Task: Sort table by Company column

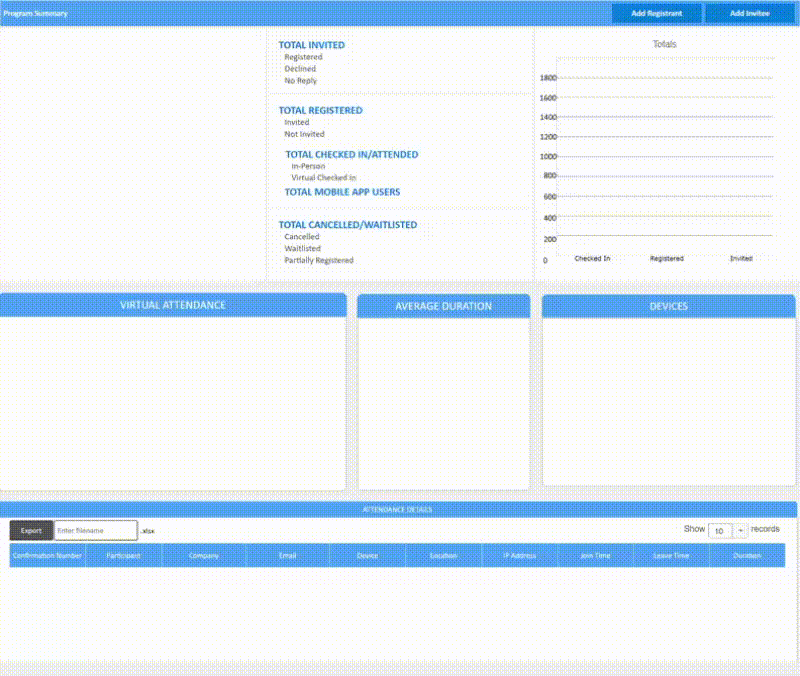Action: tap(204, 555)
